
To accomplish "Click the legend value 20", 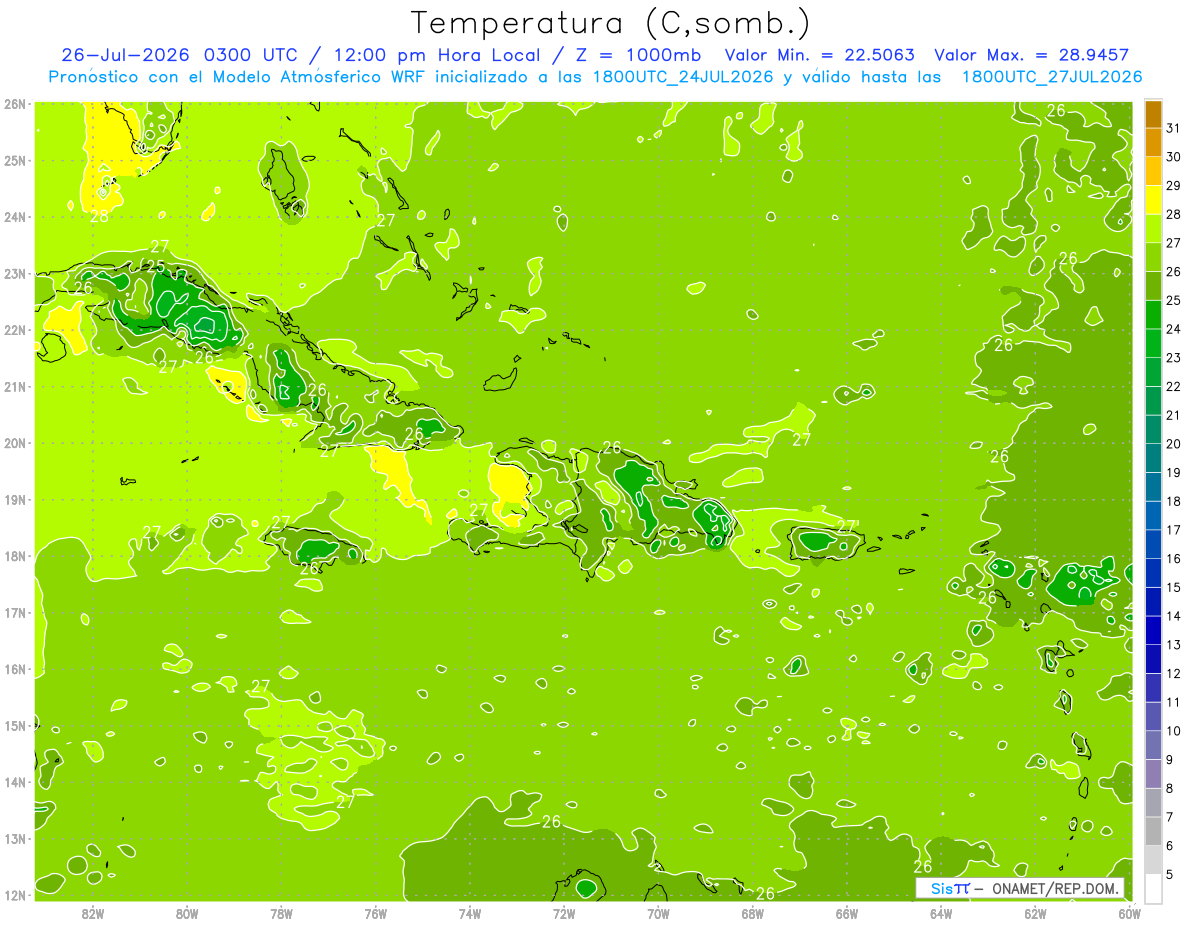I will tap(1173, 444).
